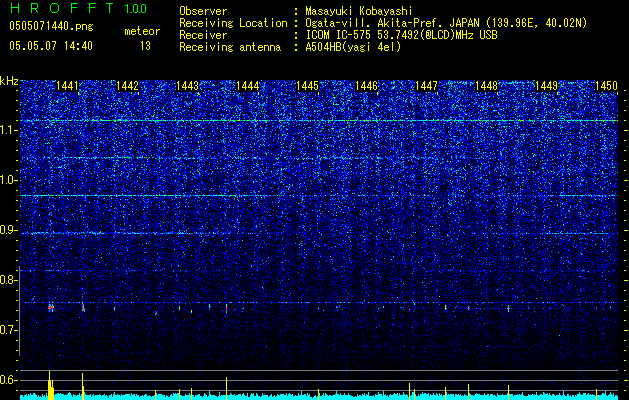629x400 pixels.
Task: Click the 1448 time marker
Action: click(486, 86)
